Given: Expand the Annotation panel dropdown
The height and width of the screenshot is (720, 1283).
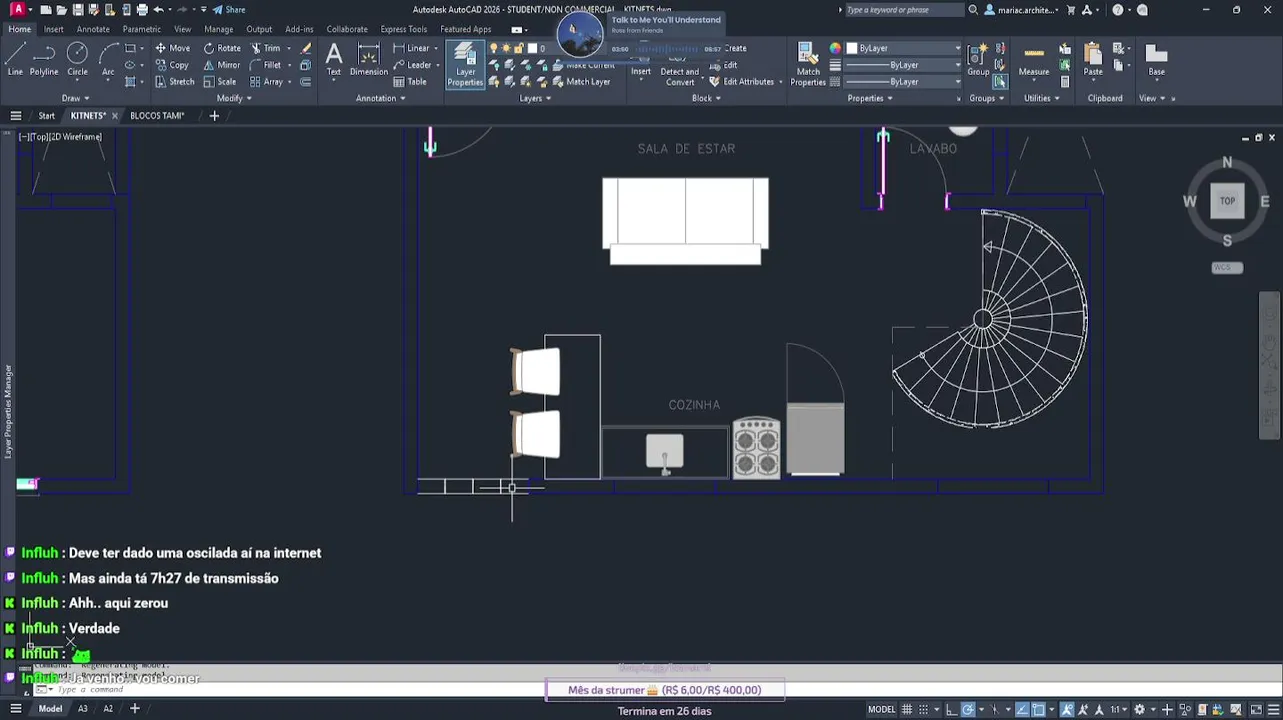Looking at the screenshot, I should pyautogui.click(x=381, y=98).
